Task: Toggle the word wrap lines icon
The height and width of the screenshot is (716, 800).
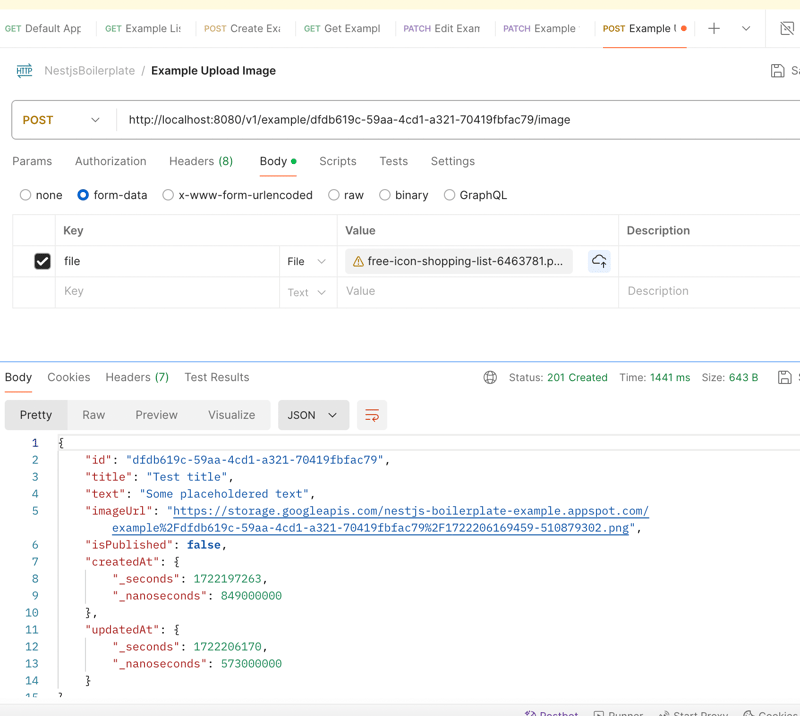Action: click(x=372, y=415)
